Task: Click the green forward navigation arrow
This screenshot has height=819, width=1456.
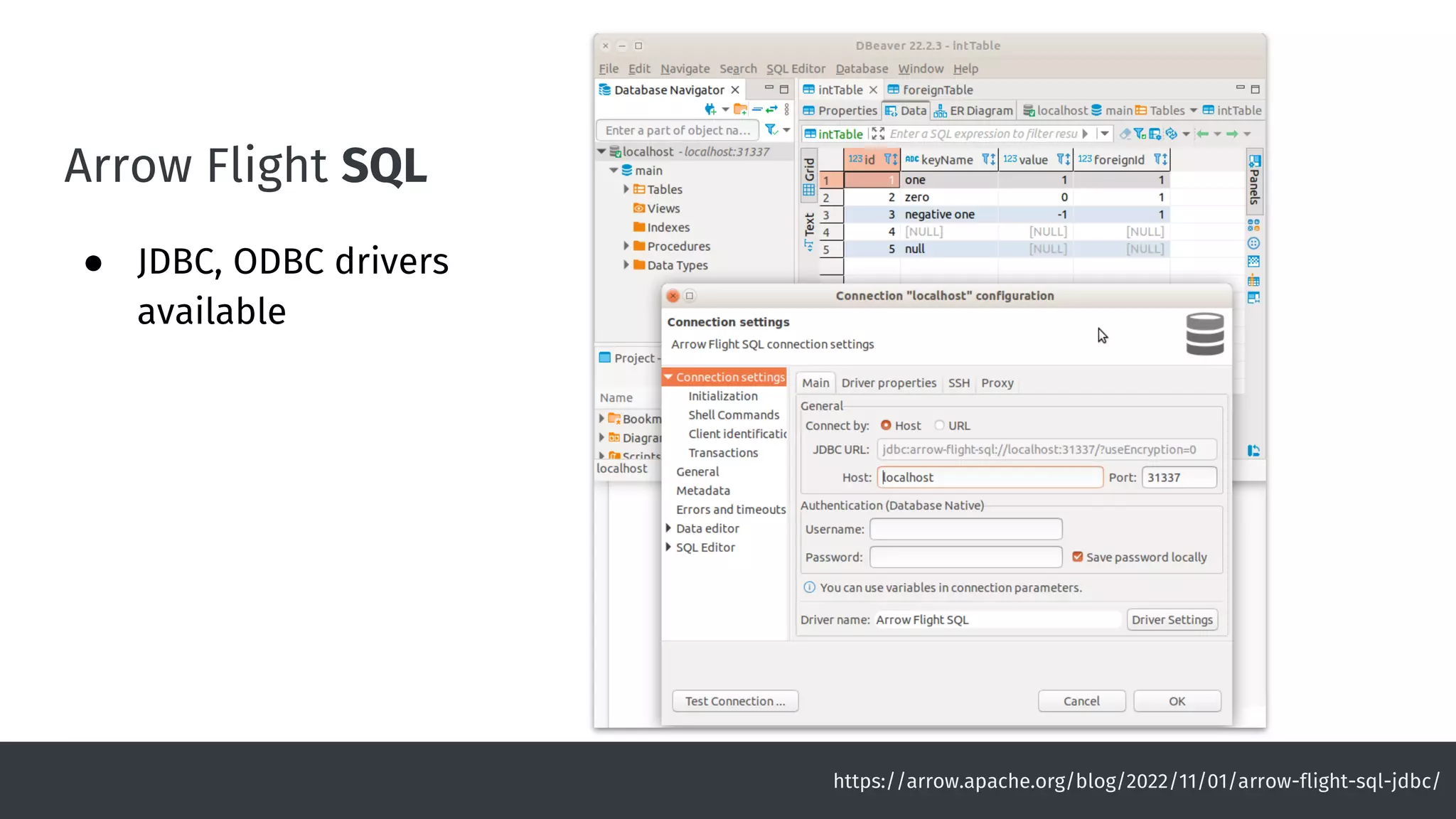Action: click(1232, 134)
